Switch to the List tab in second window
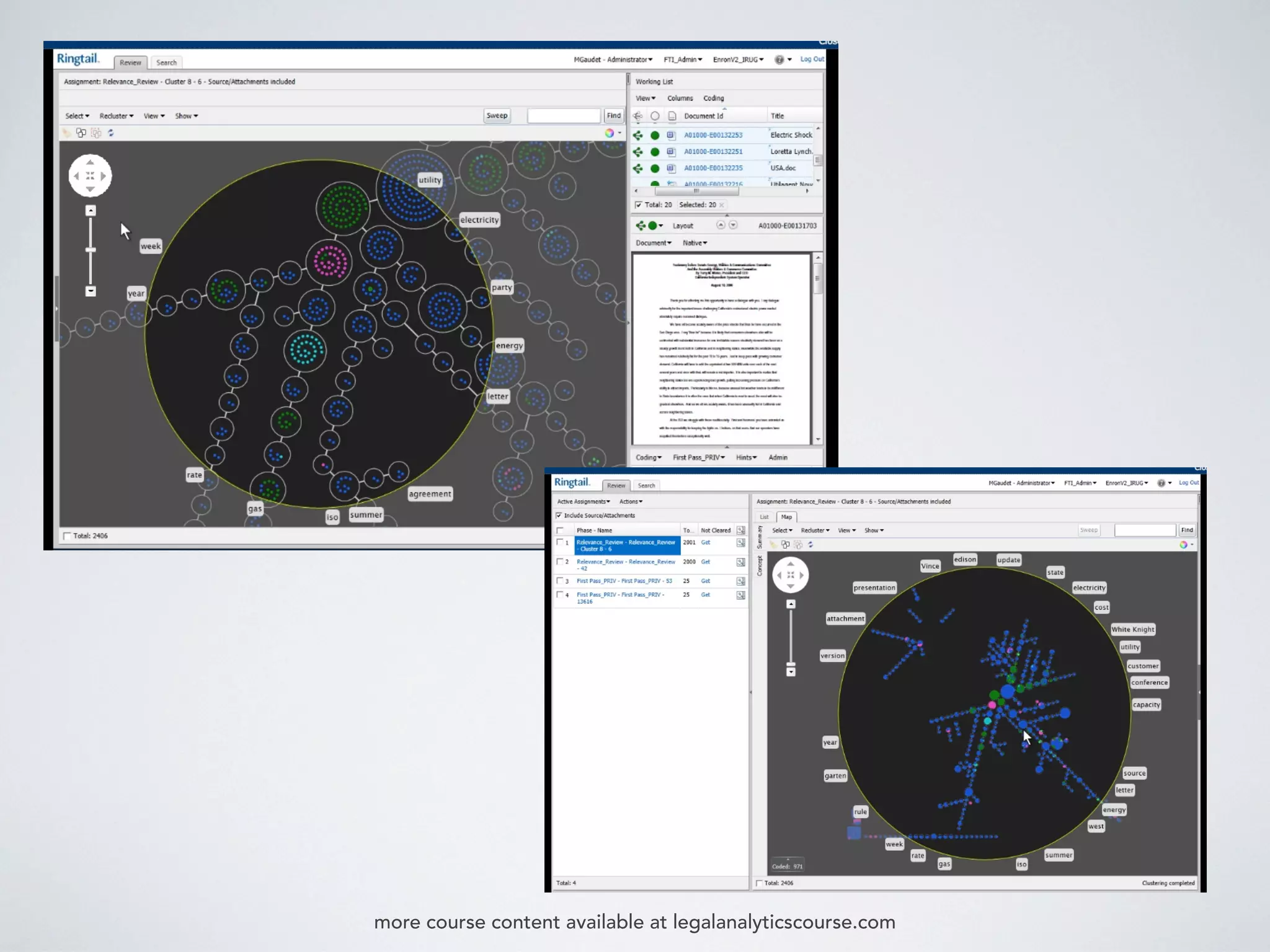1270x952 pixels. coord(764,517)
